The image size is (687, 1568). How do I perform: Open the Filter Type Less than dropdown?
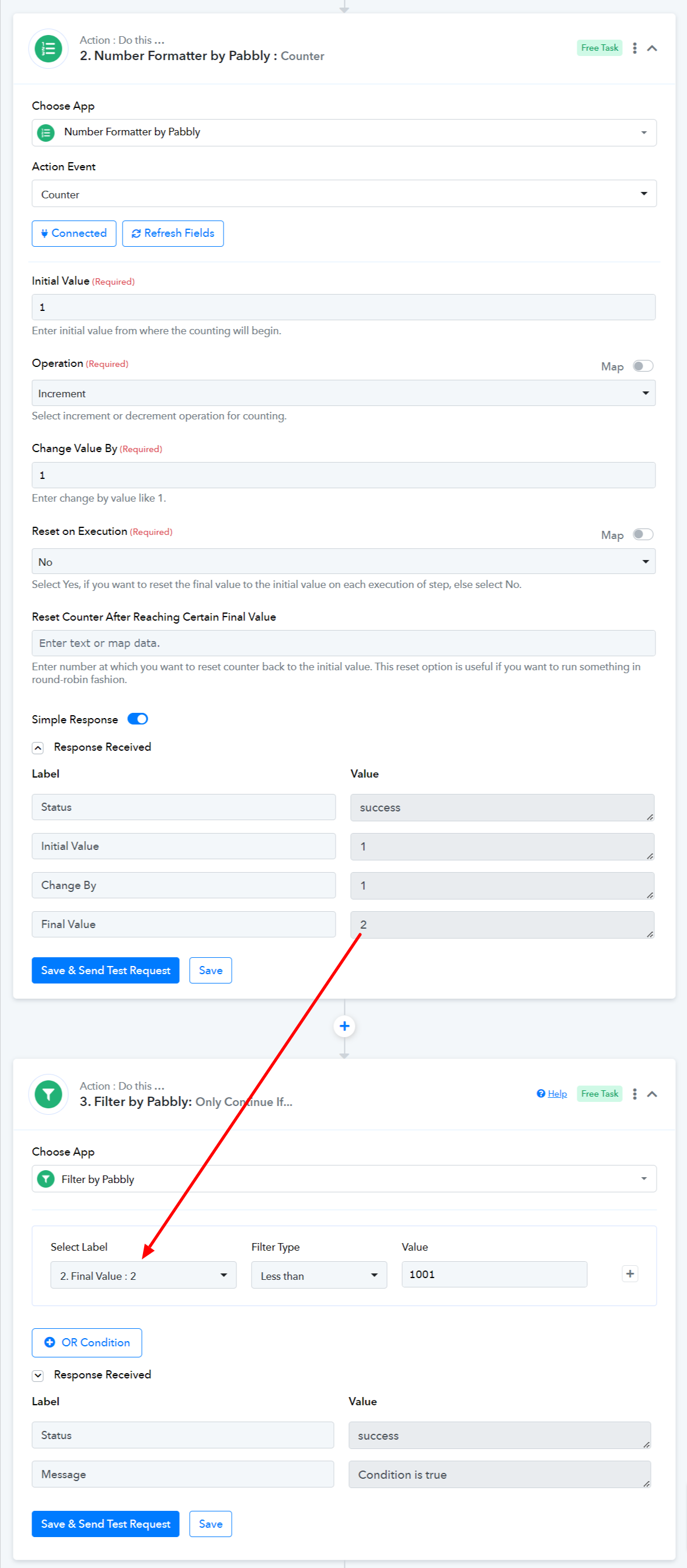click(x=319, y=1275)
